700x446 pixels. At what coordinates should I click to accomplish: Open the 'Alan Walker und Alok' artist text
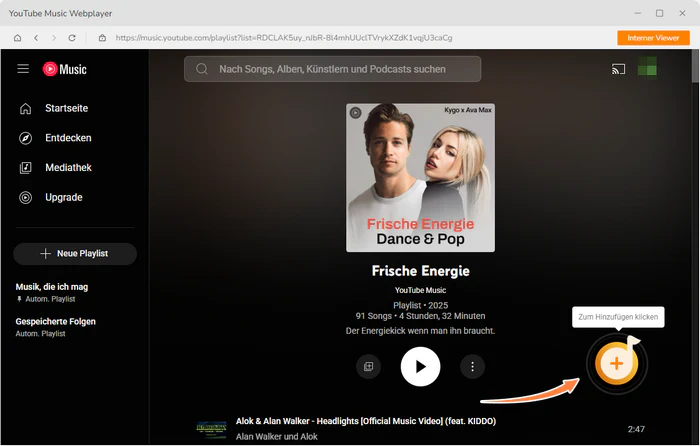point(277,437)
